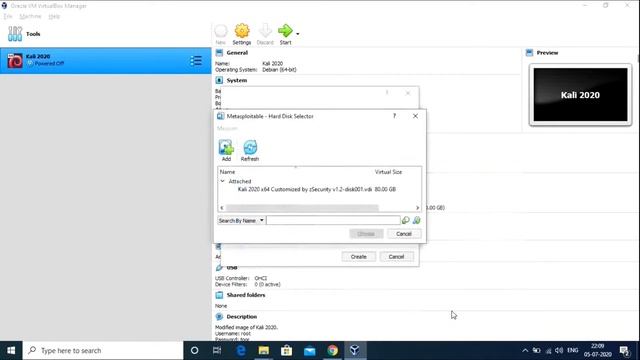Click the Windows Start button
The height and width of the screenshot is (360, 640).
pyautogui.click(x=11, y=350)
